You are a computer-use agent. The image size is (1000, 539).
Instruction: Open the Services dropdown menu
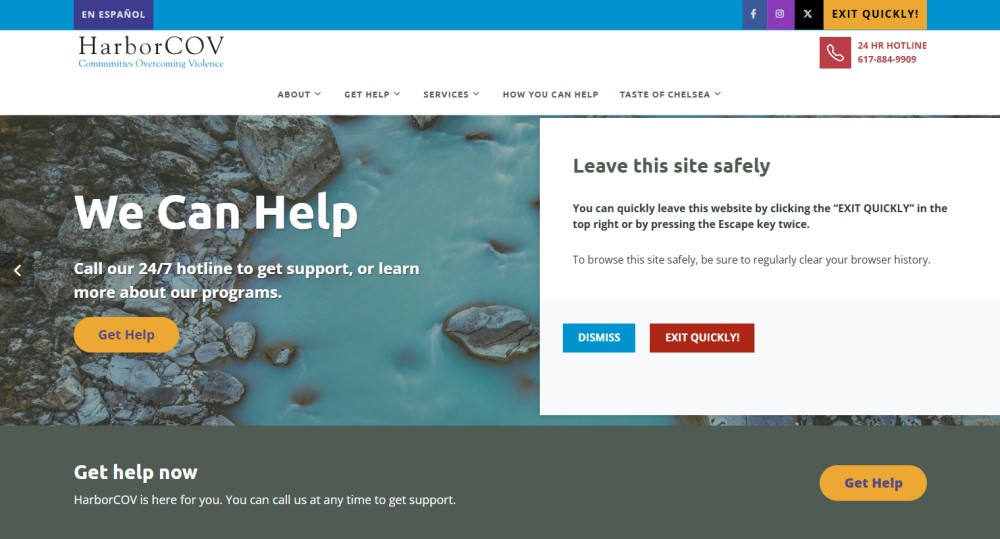click(x=452, y=94)
